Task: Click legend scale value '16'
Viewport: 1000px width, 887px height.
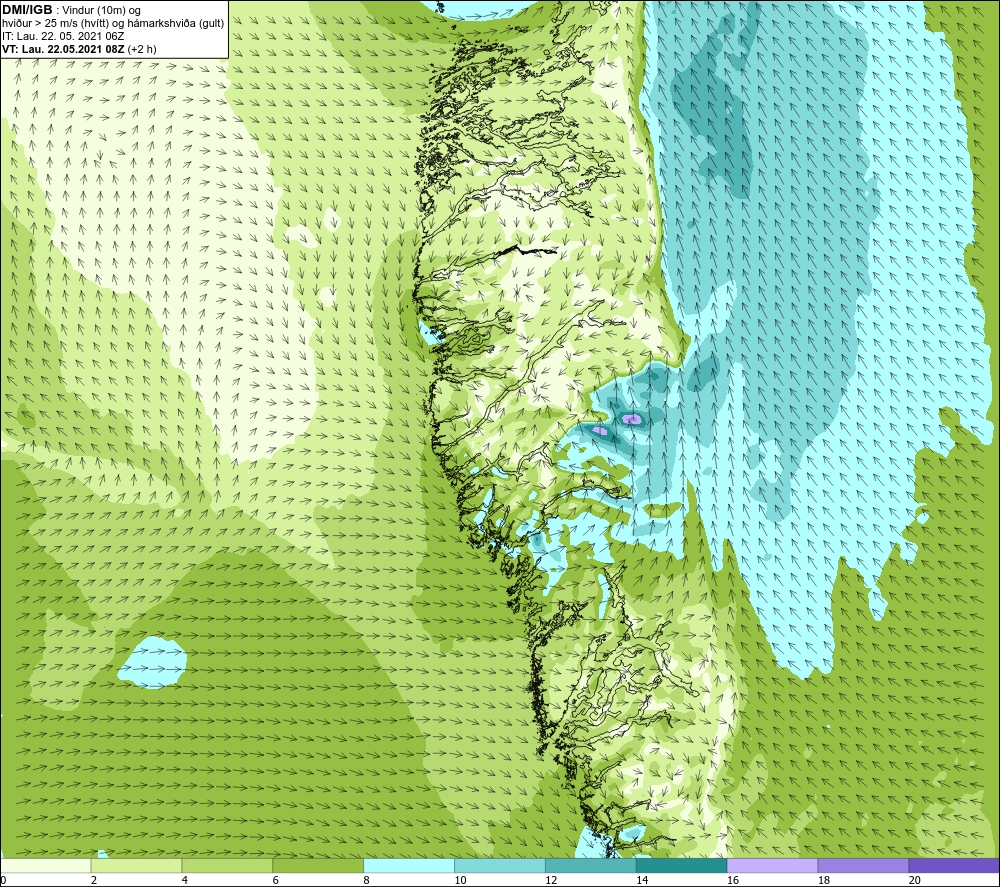Action: [x=733, y=880]
